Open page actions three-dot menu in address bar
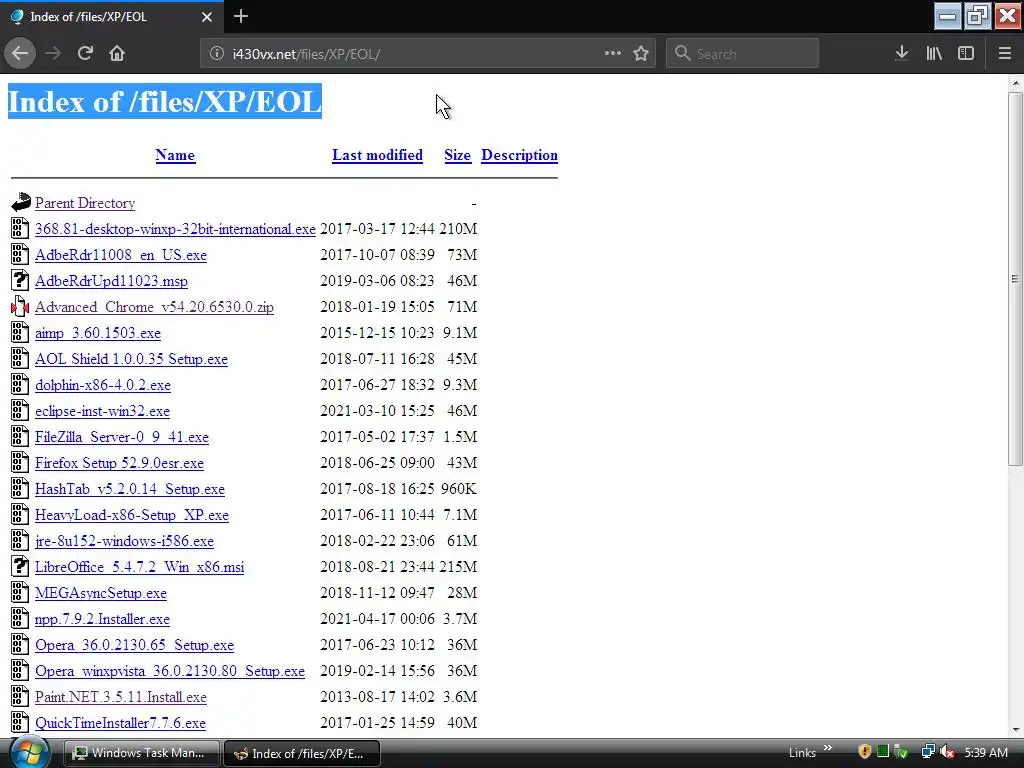1024x768 pixels. coord(613,54)
